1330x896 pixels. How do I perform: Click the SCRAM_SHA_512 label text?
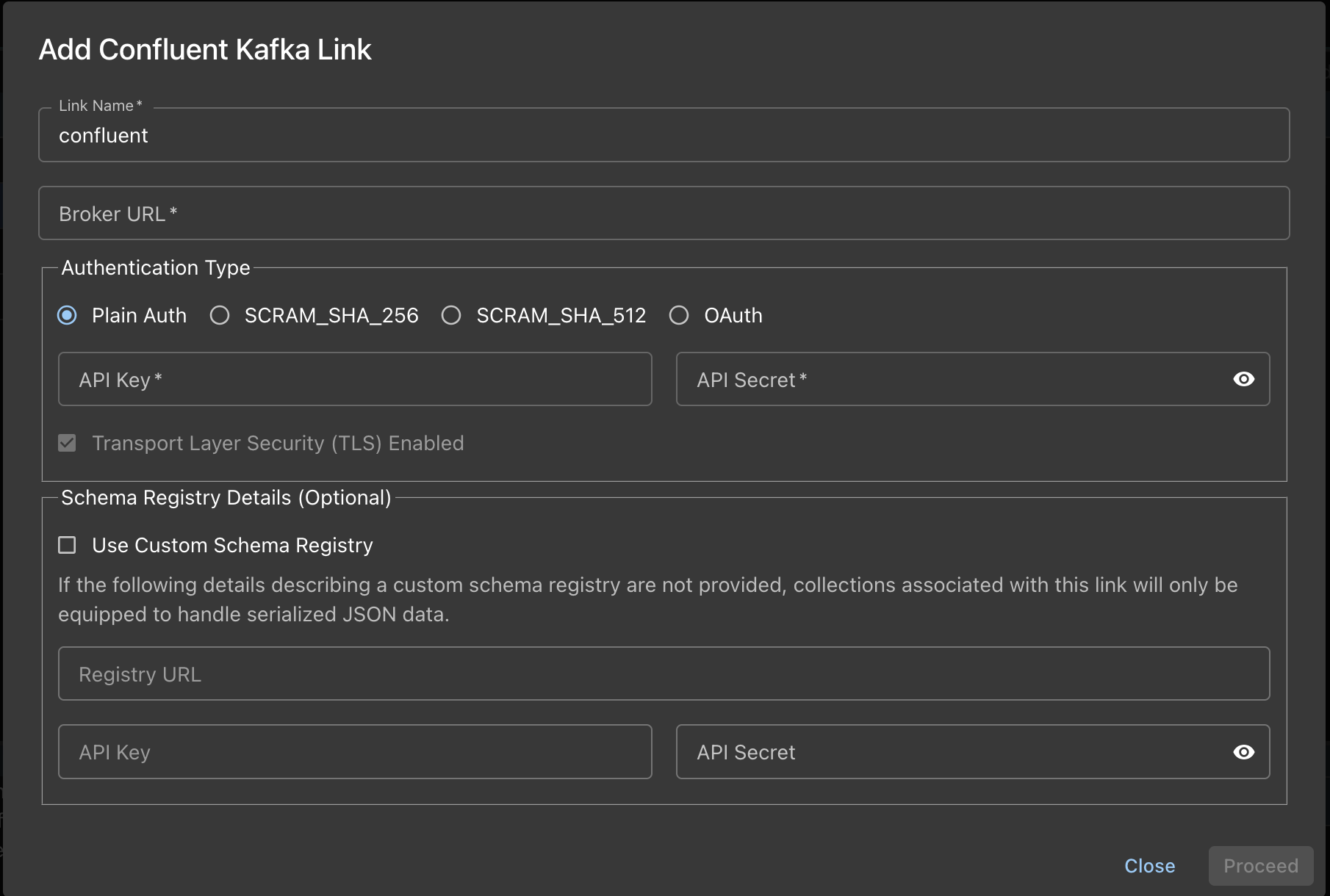click(x=561, y=315)
